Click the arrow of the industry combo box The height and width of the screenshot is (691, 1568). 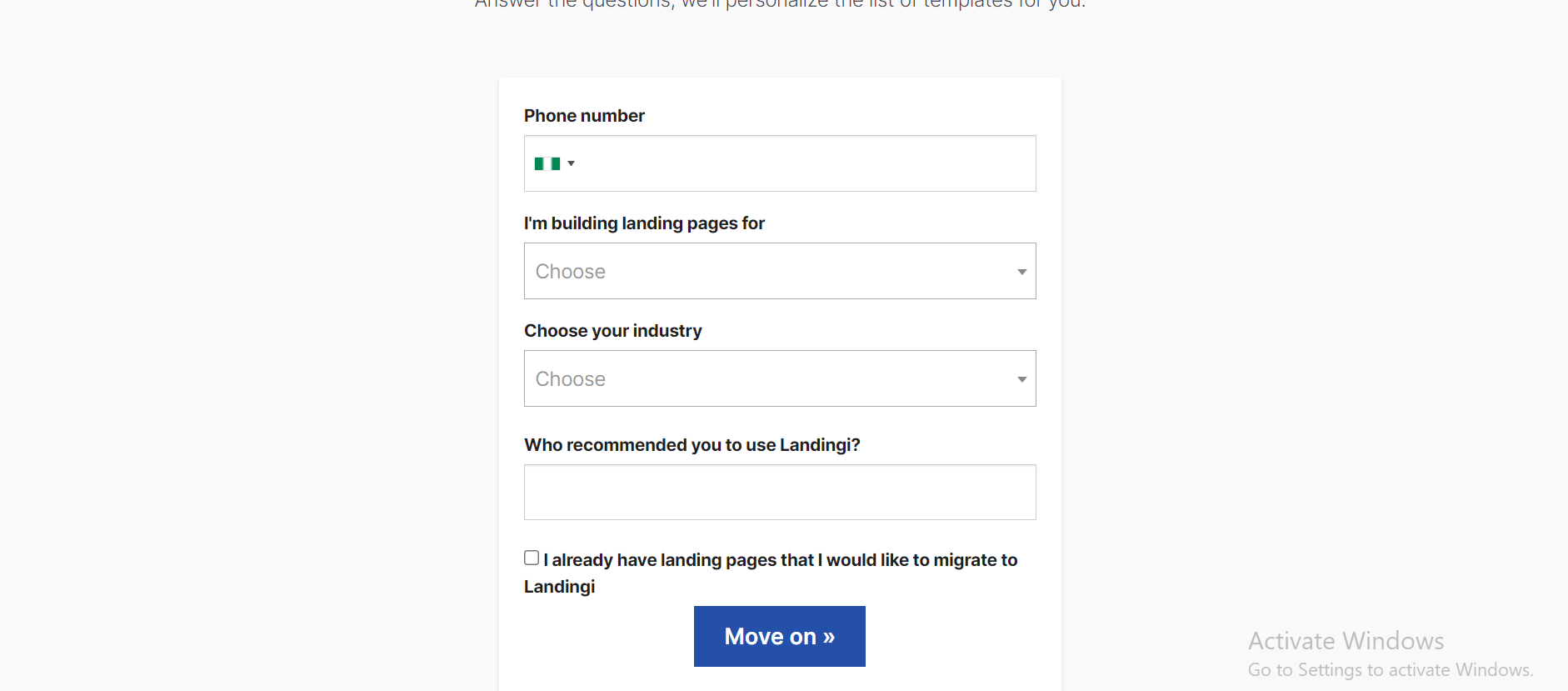tap(1021, 379)
